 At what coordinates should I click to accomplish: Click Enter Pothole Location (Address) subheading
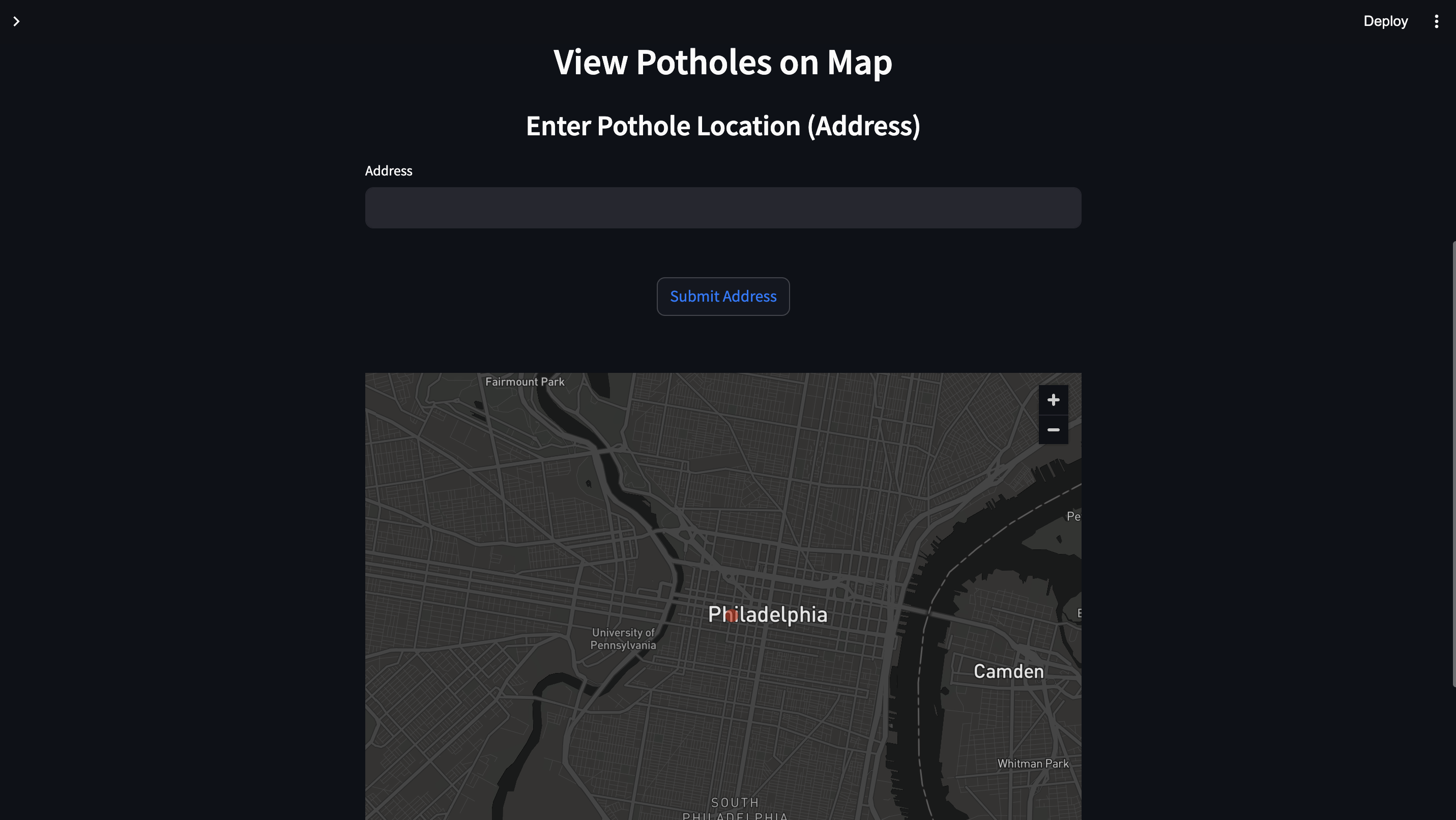tap(722, 126)
